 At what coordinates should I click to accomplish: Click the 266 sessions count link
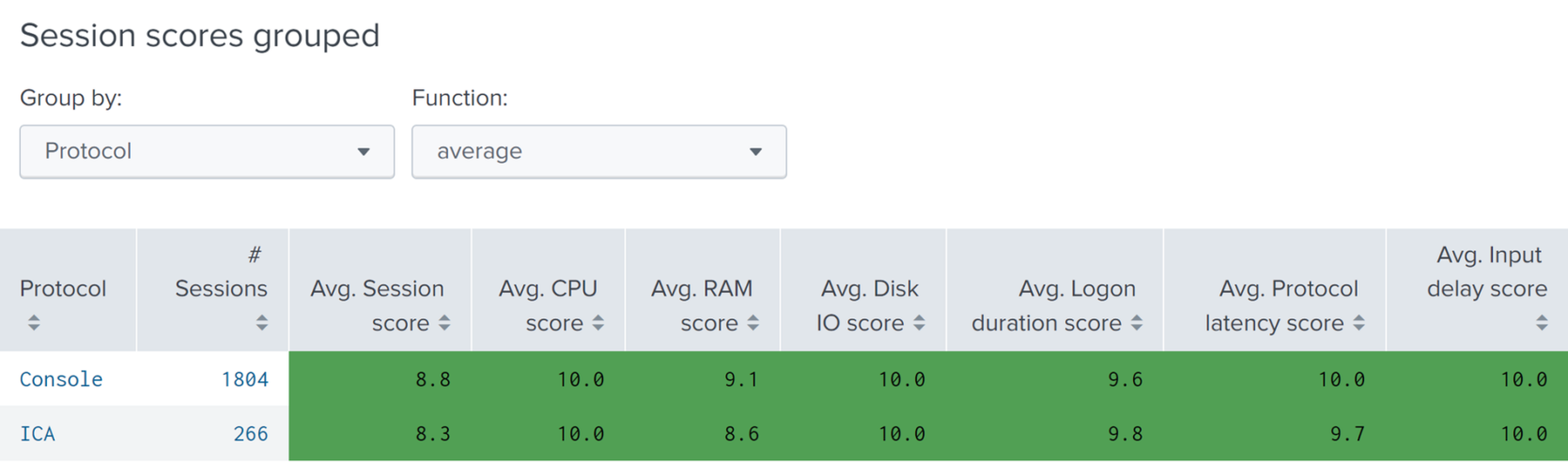pos(250,434)
